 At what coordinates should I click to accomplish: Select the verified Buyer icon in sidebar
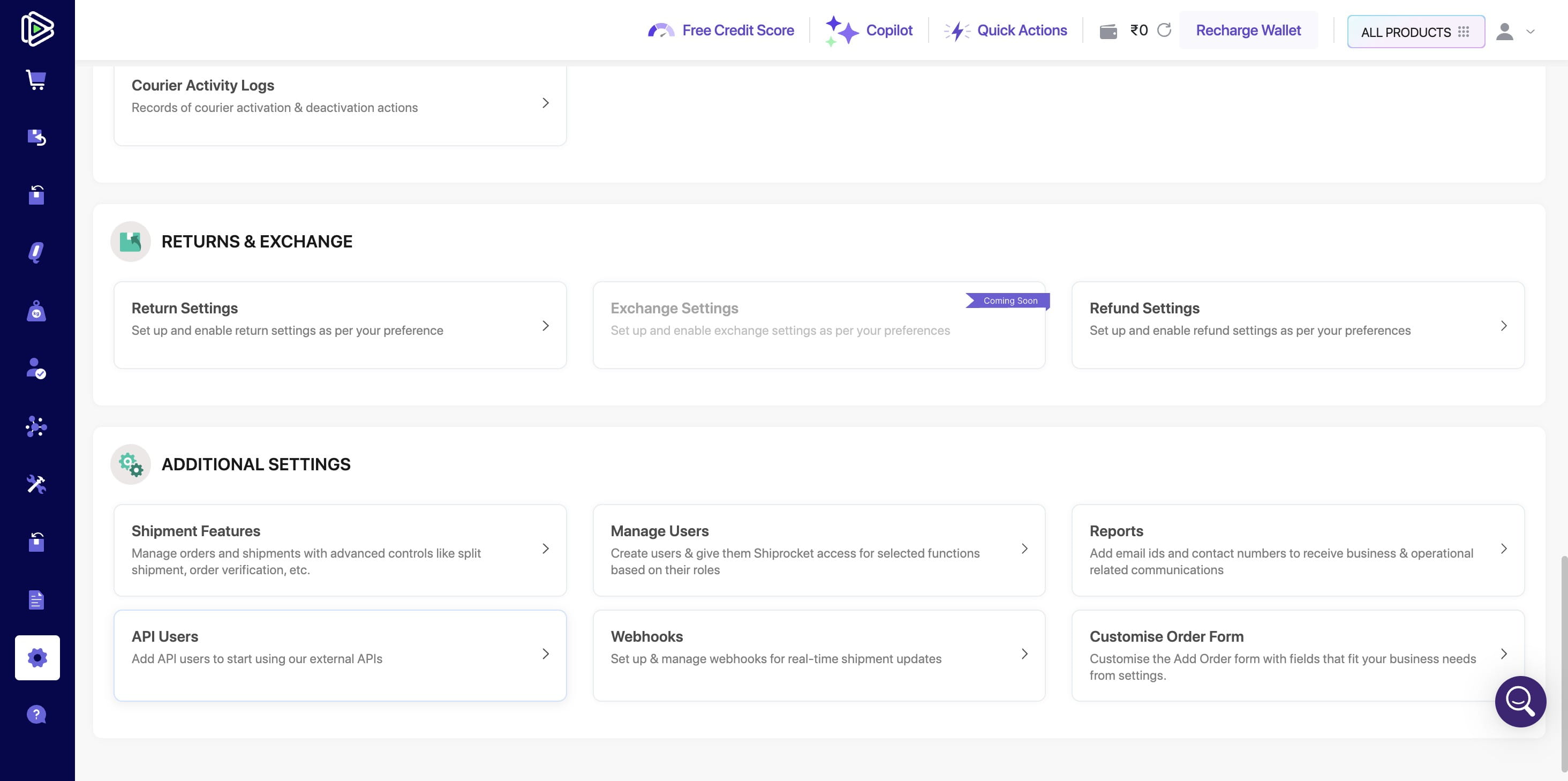pos(36,367)
